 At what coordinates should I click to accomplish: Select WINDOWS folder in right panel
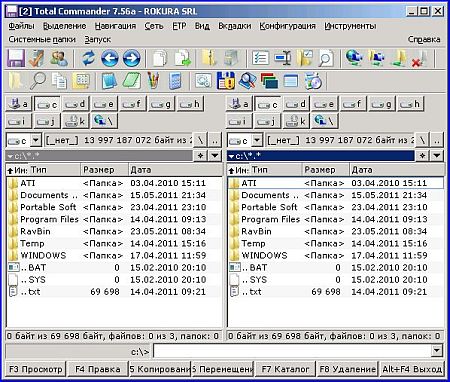[x=335, y=256]
